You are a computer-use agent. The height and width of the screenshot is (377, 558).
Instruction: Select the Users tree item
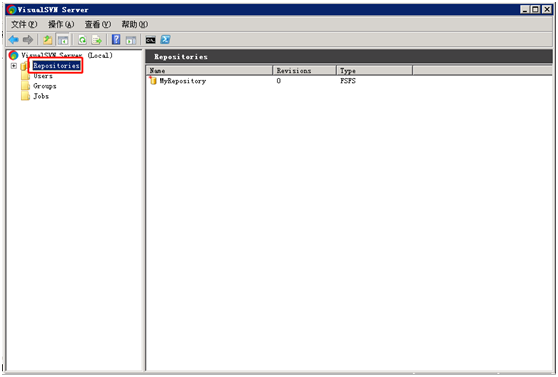pos(43,76)
